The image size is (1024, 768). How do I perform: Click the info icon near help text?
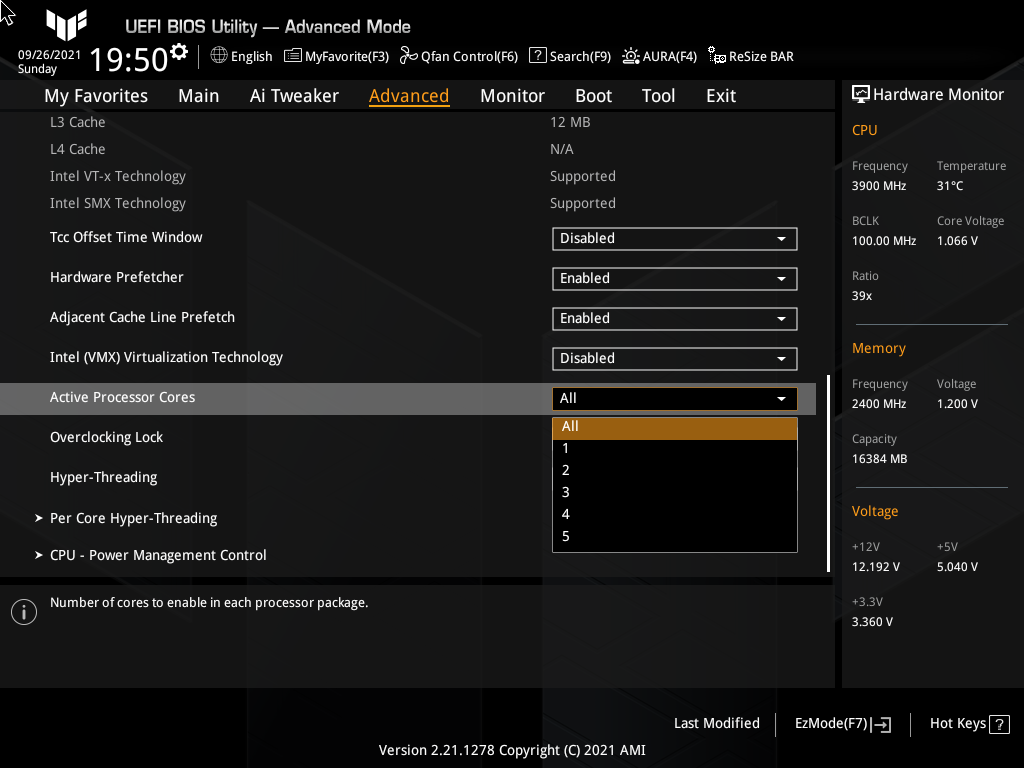[x=23, y=611]
